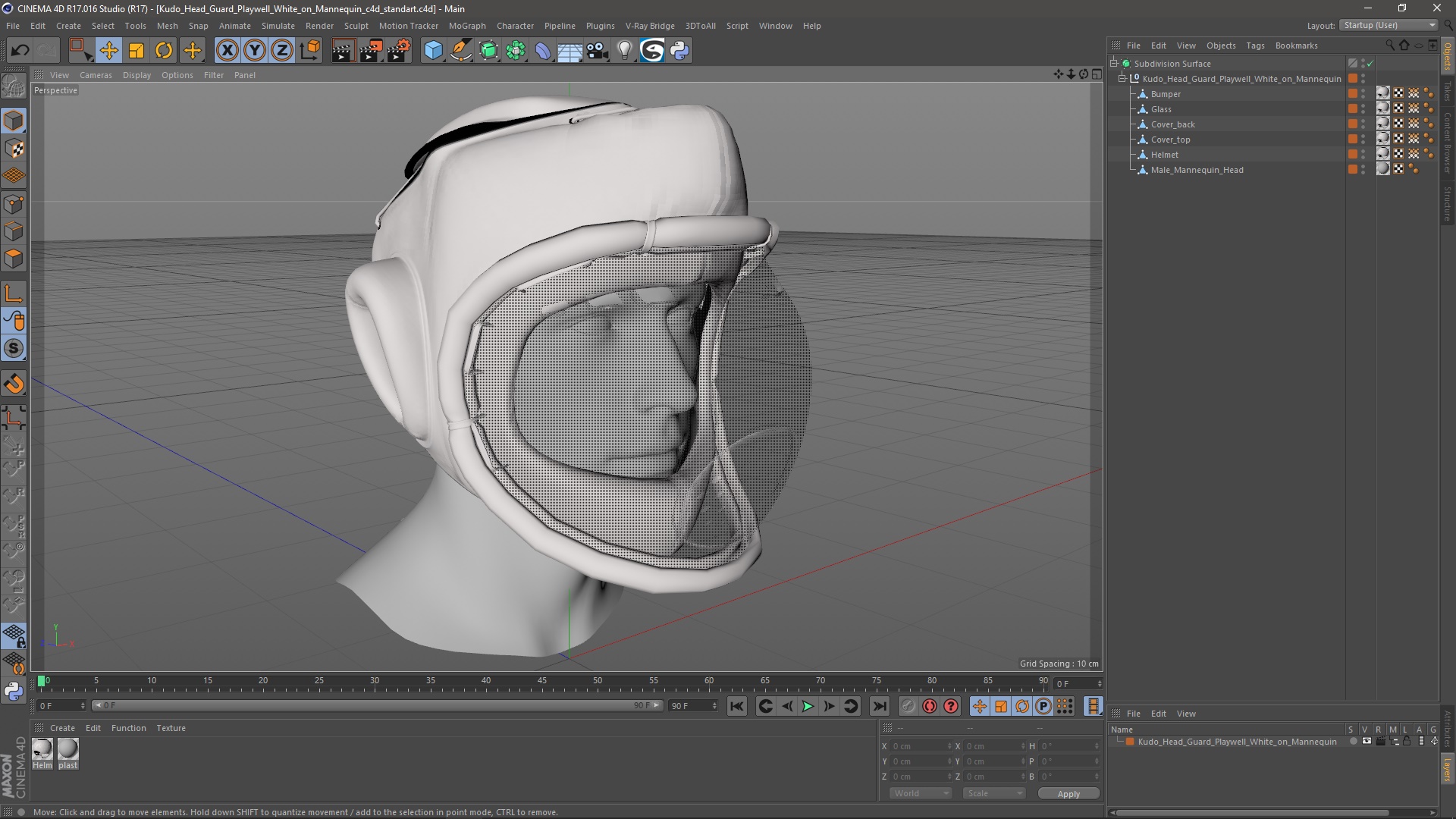Switch to Texture mode
Image resolution: width=1456 pixels, height=819 pixels.
point(14,149)
